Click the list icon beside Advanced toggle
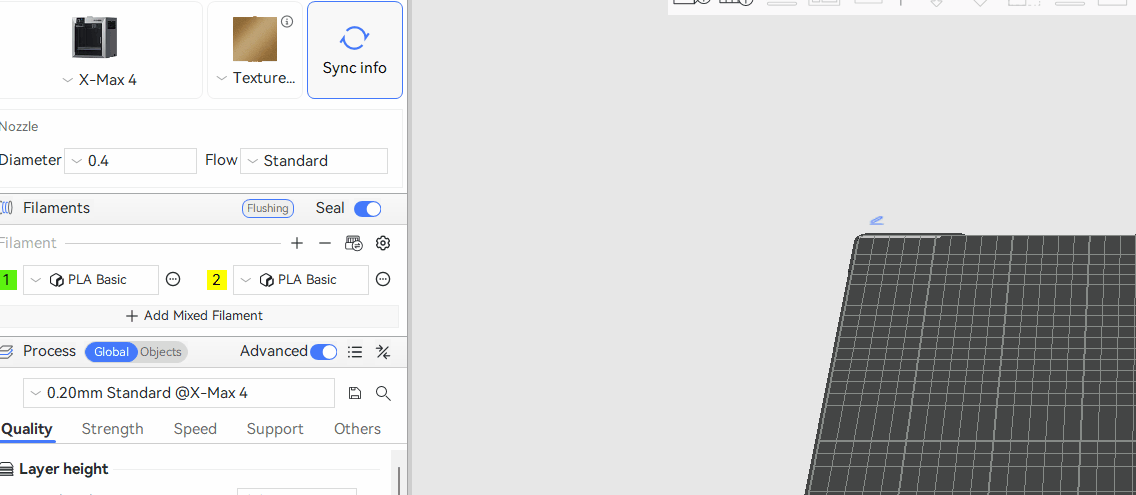 355,352
